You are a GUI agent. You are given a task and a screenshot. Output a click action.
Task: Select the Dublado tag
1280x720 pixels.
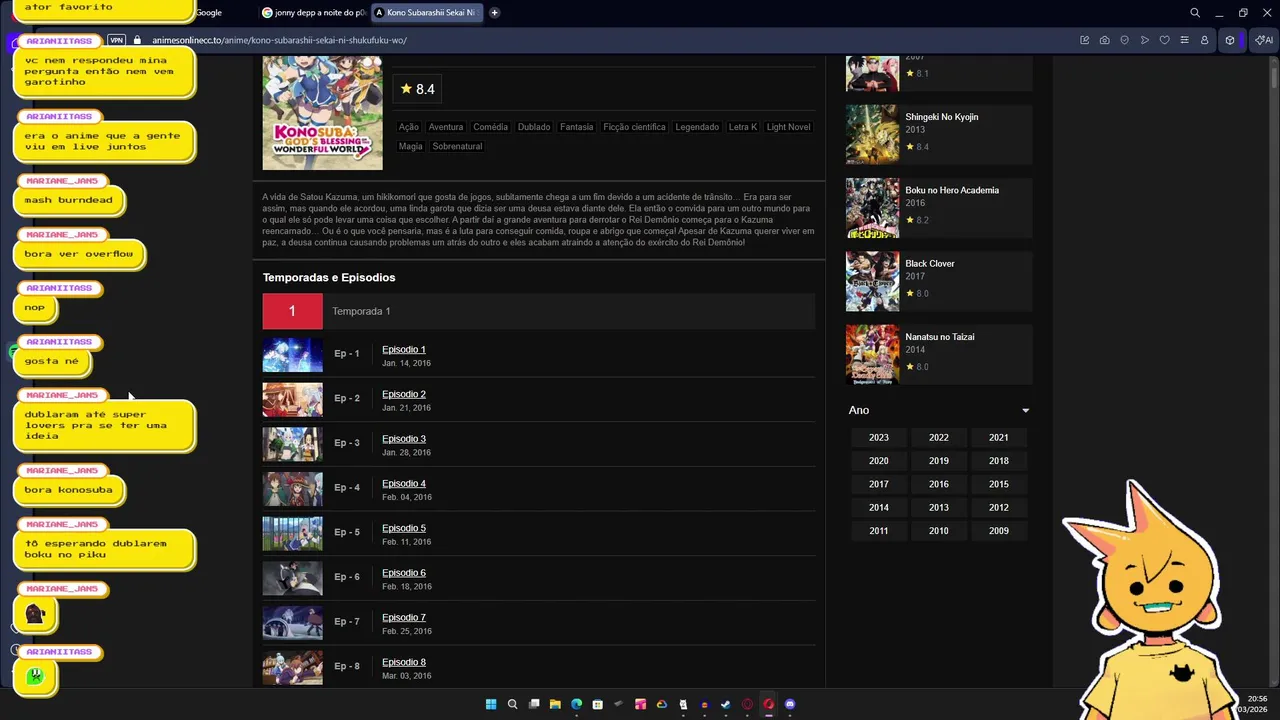pyautogui.click(x=534, y=127)
